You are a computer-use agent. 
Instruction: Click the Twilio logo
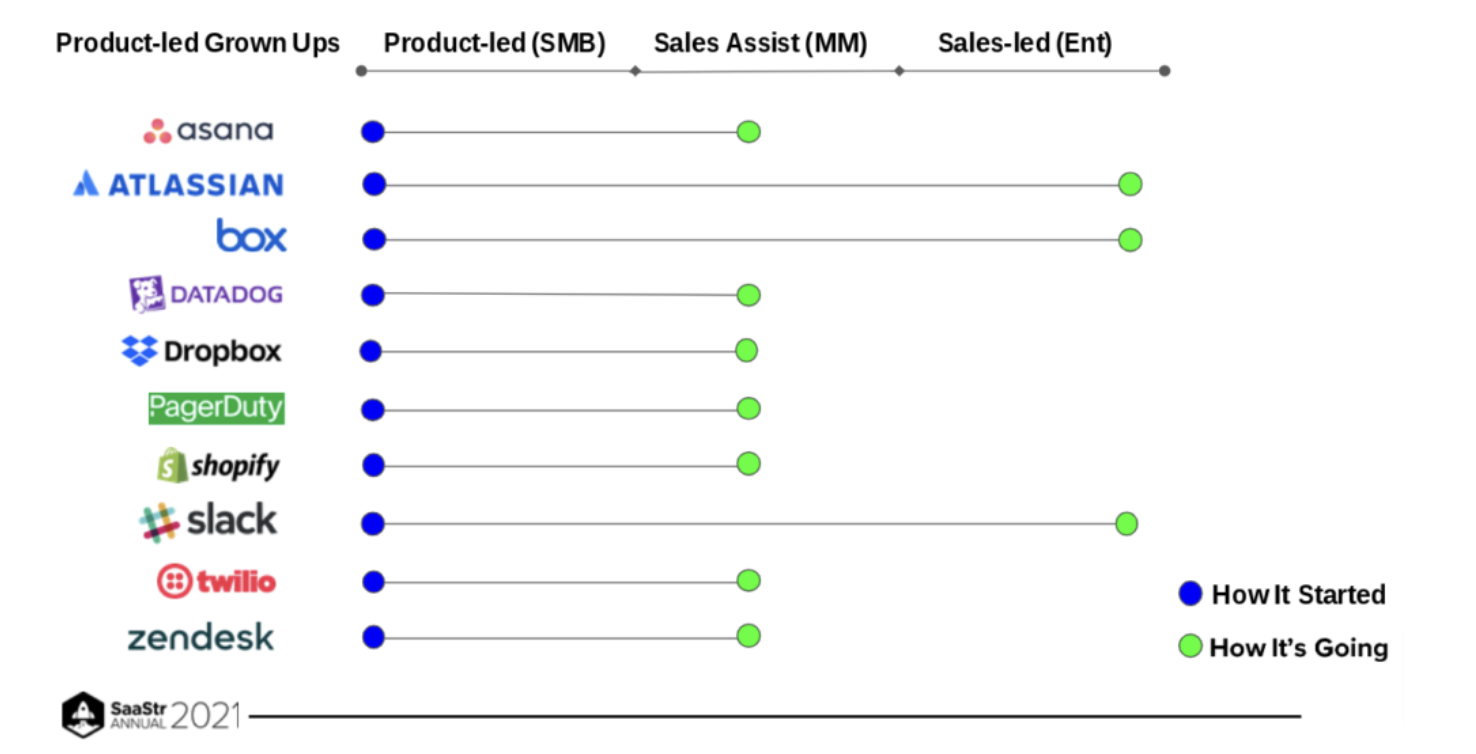tap(216, 581)
